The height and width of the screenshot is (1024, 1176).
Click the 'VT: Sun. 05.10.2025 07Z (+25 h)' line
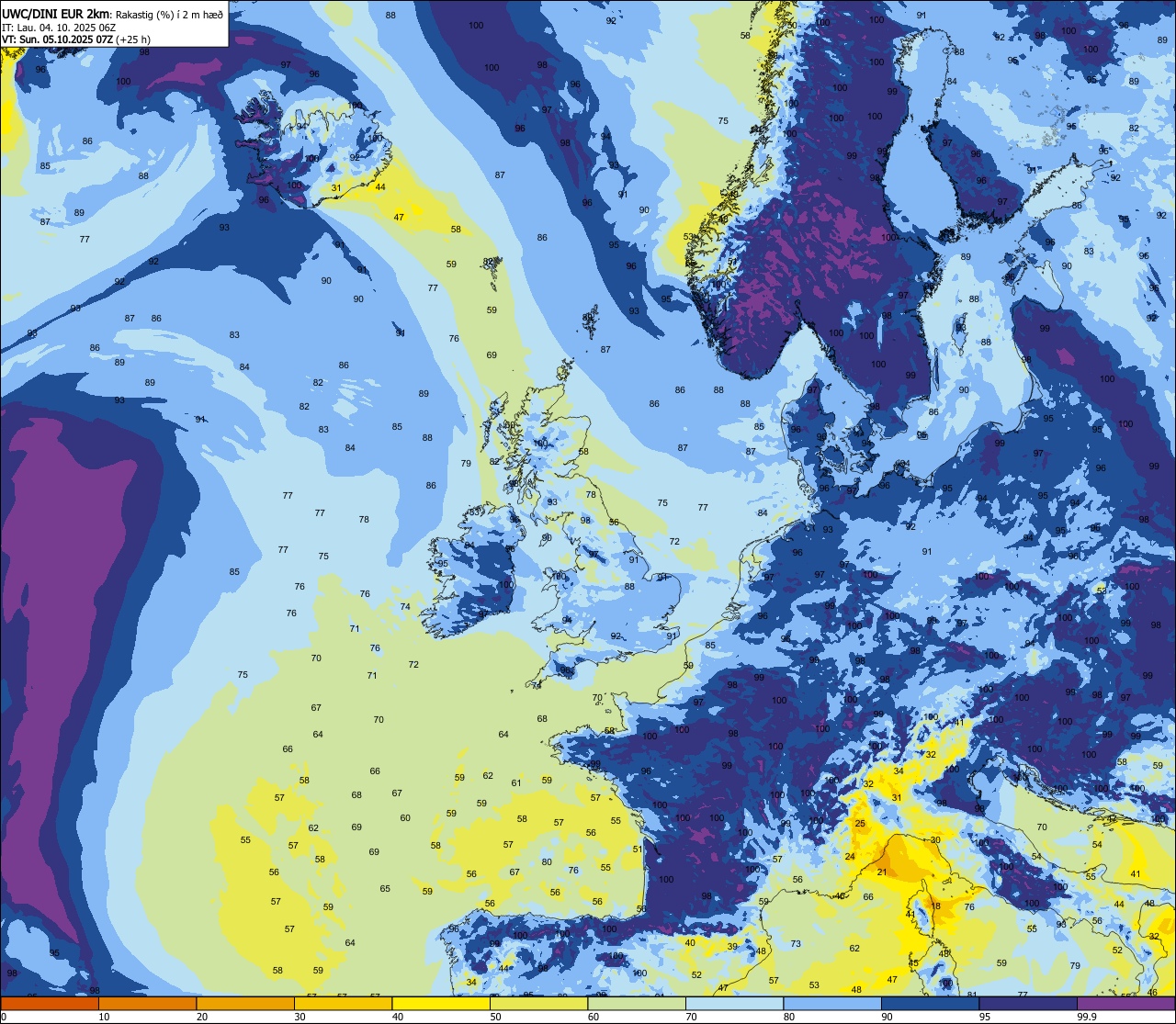76,39
